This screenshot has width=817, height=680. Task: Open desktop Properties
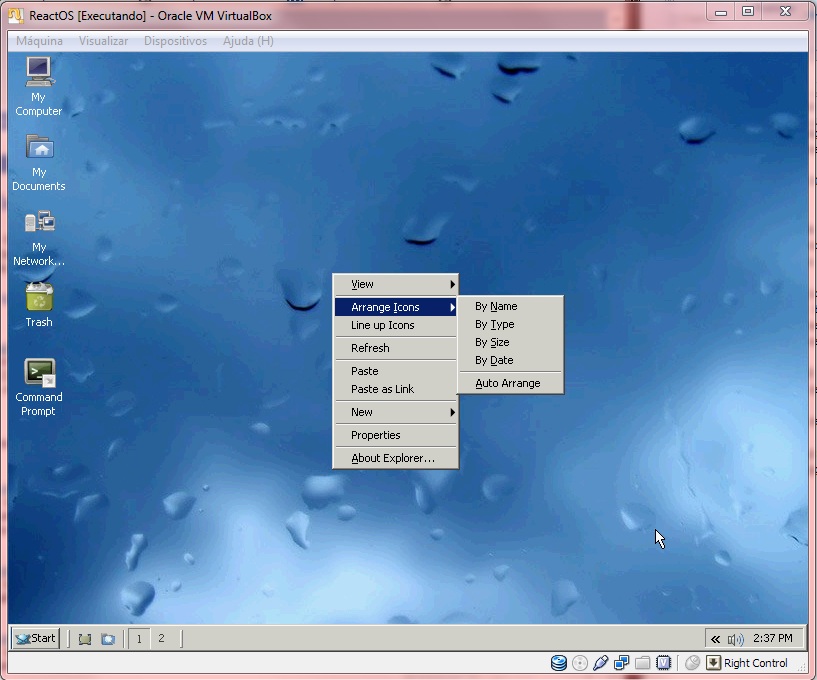pyautogui.click(x=396, y=435)
